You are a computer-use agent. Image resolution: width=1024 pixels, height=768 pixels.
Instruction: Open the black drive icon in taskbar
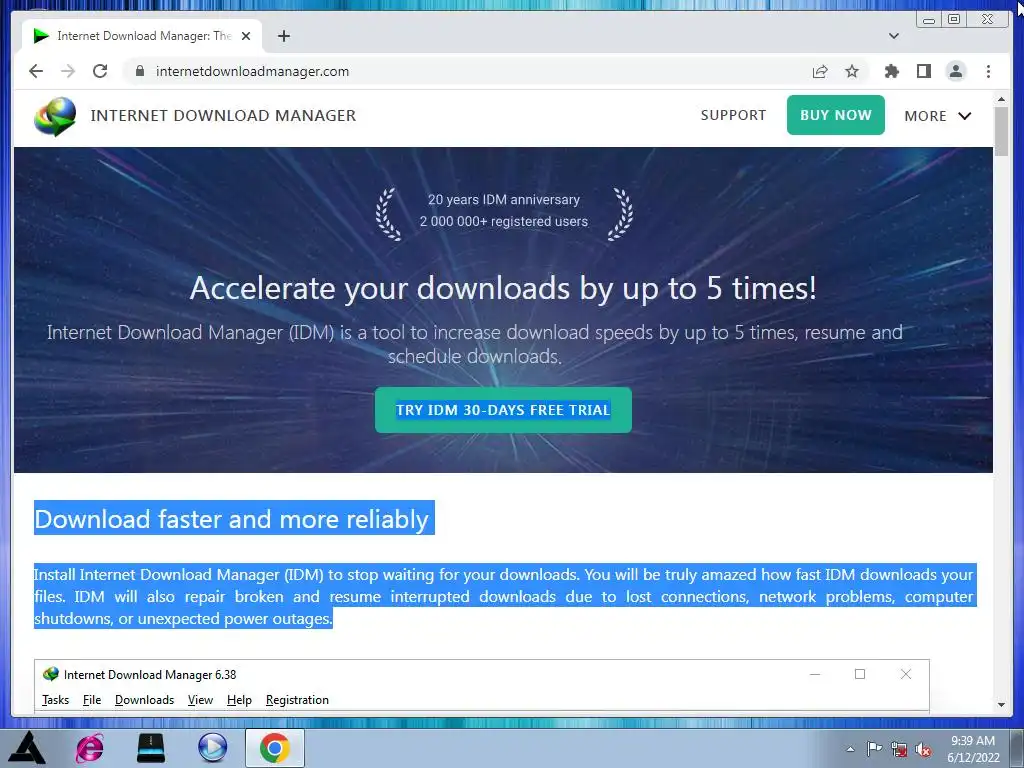[x=151, y=748]
